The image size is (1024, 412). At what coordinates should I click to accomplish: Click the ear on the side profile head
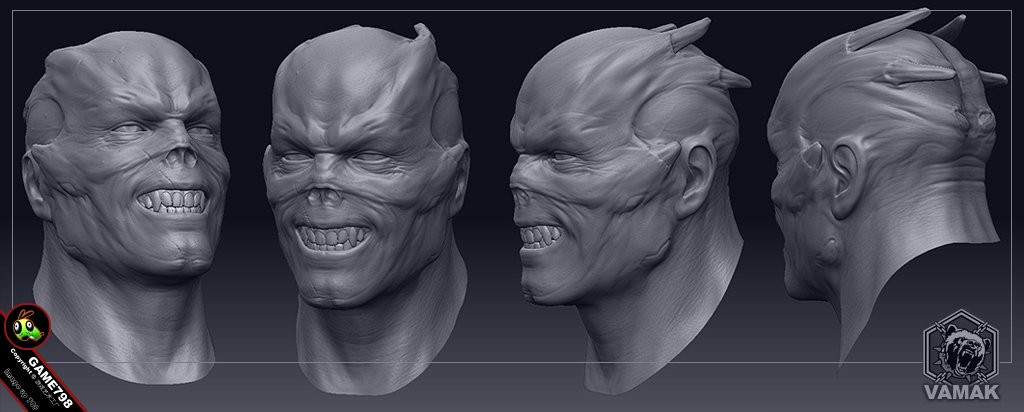click(695, 182)
